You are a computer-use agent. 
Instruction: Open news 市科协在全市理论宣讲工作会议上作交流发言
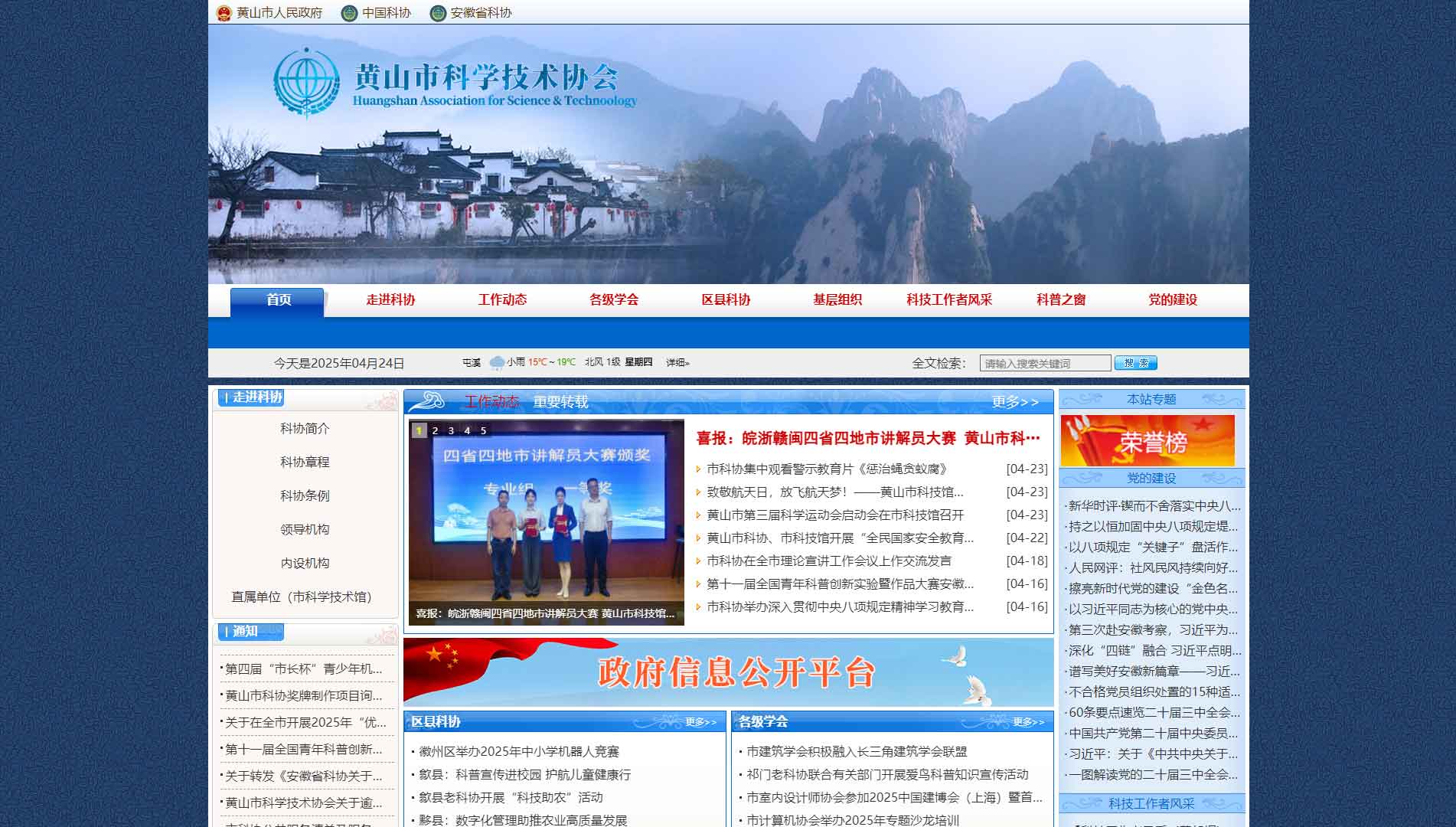tap(829, 561)
